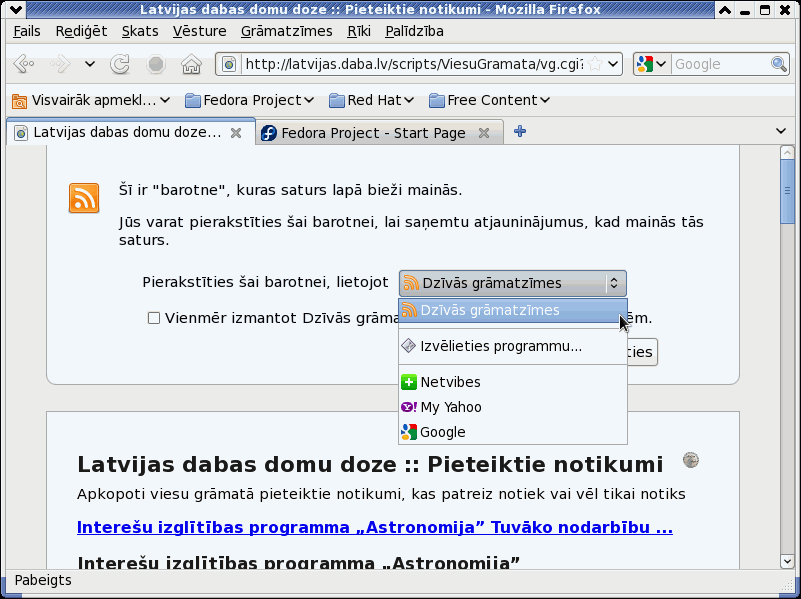Viewport: 801px width, 599px height.
Task: Open Free Content bookmarks folder
Action: pos(489,100)
